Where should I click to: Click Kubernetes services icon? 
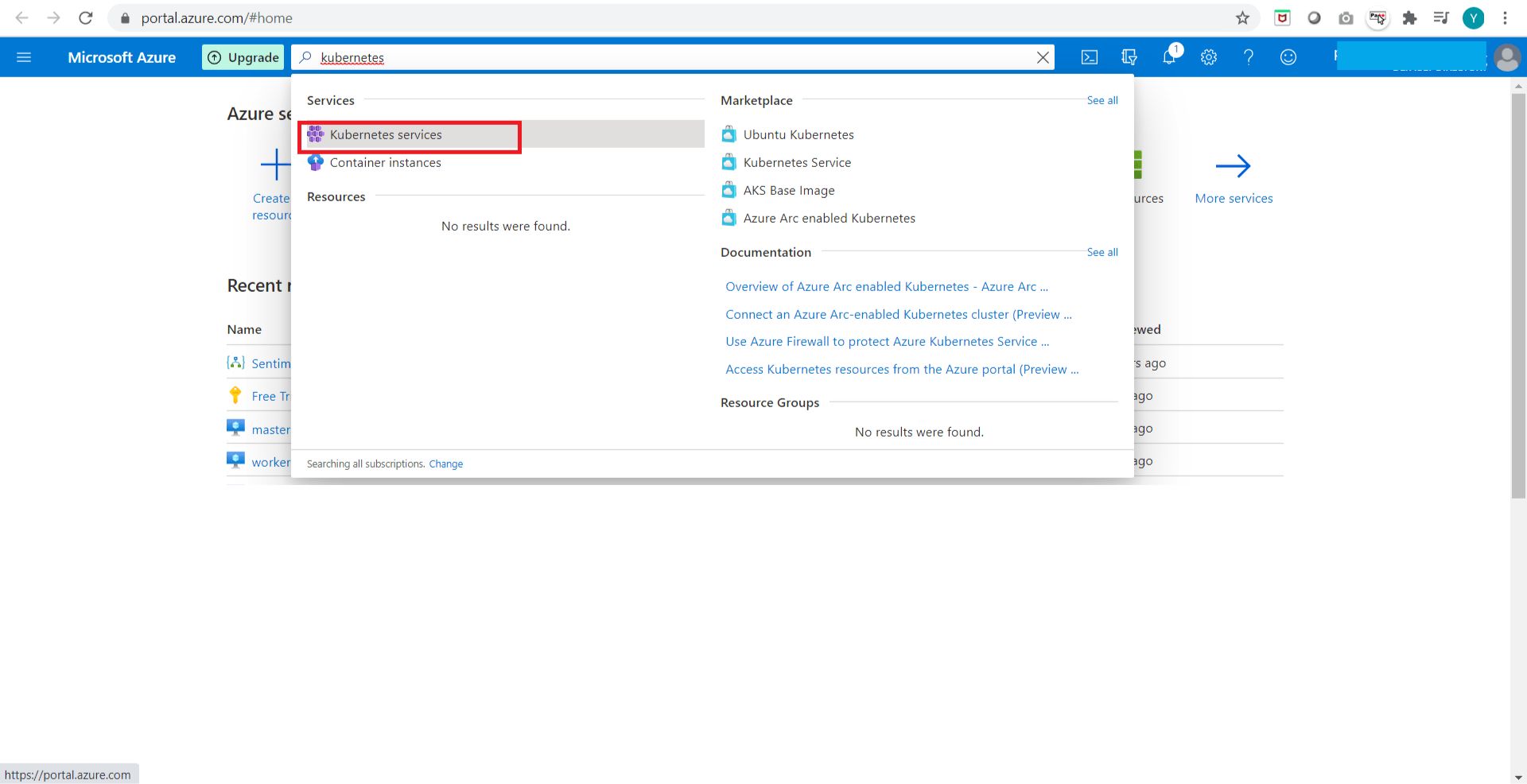[316, 134]
